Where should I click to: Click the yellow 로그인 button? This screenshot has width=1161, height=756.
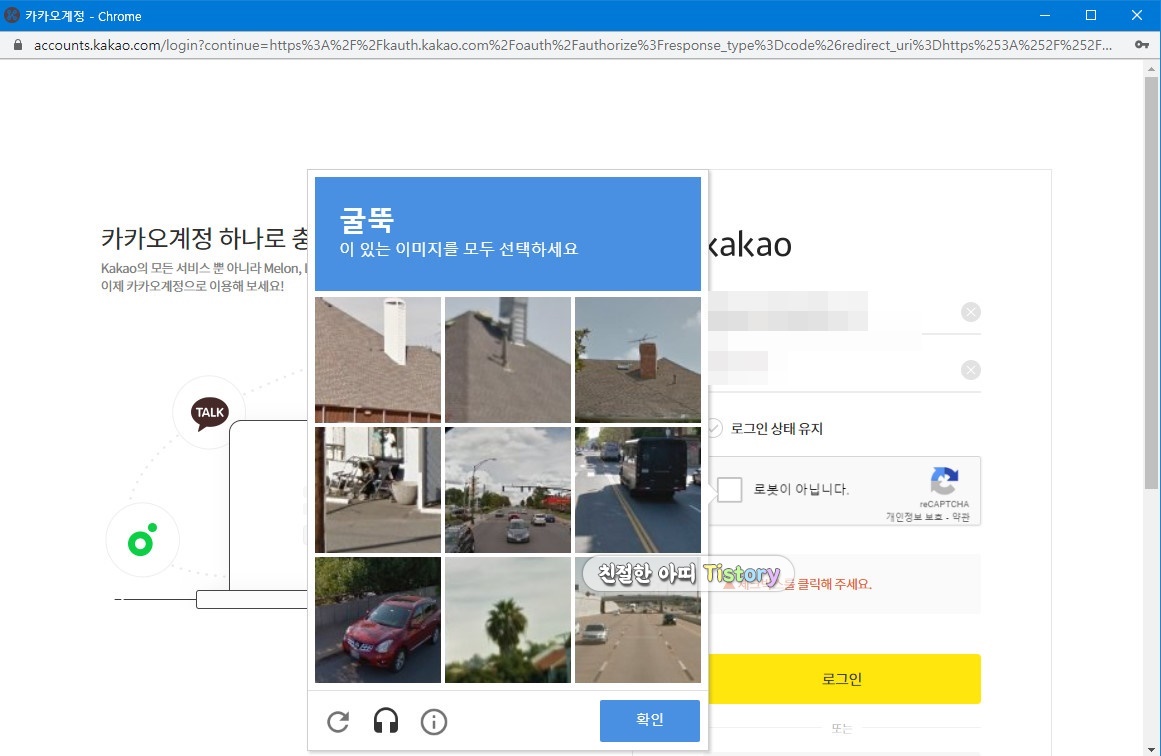coord(844,679)
